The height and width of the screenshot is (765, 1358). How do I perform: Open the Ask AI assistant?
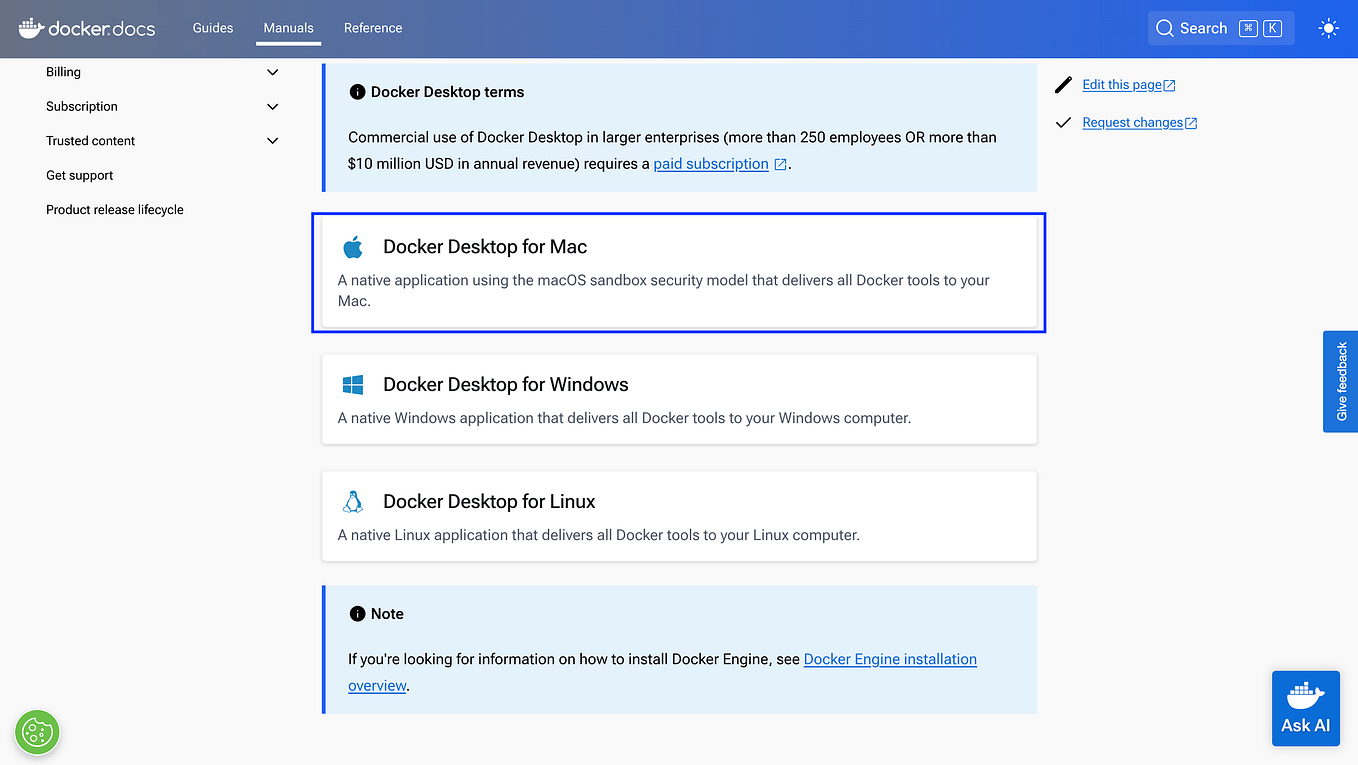(x=1305, y=708)
